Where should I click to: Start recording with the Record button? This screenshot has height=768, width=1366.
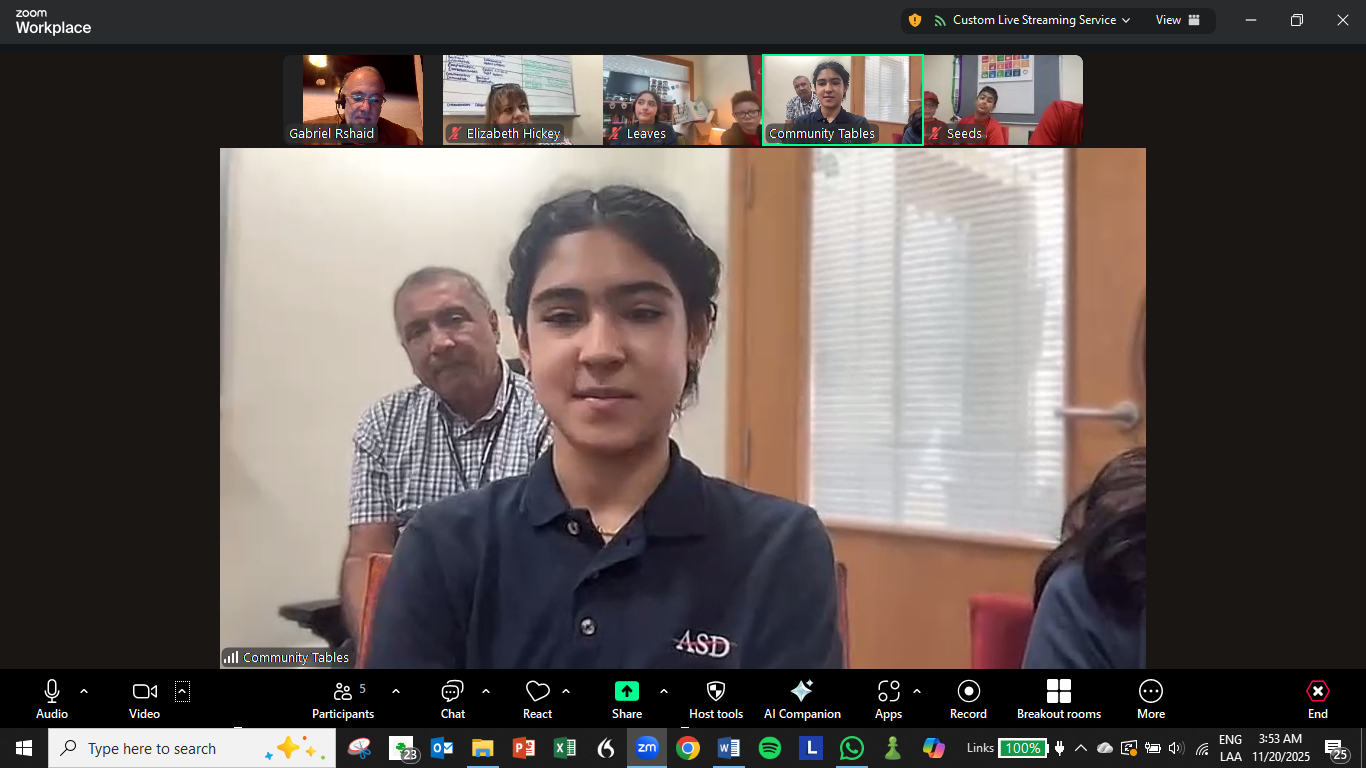(x=968, y=699)
